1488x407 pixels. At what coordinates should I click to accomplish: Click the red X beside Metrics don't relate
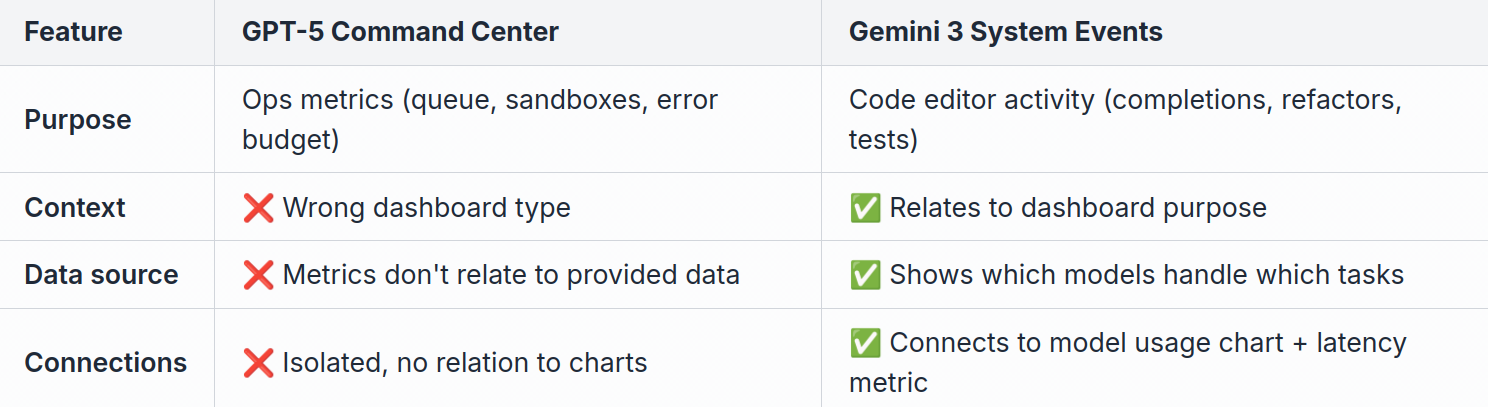click(x=258, y=275)
